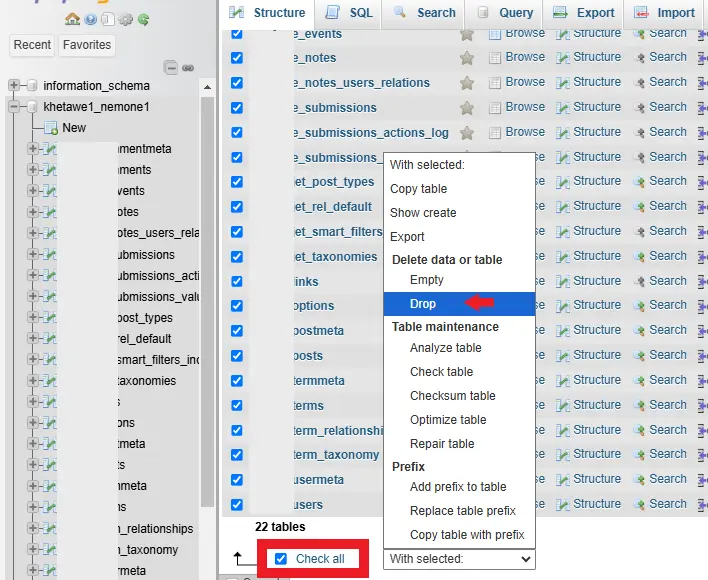Open the settings gear icon in sidebar
Screen dimensions: 708x580
coord(126,19)
